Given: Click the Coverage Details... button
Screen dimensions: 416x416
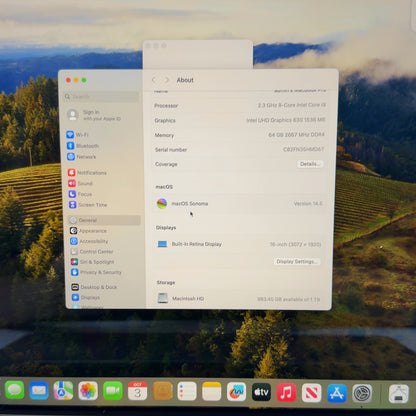Looking at the screenshot, I should 310,164.
